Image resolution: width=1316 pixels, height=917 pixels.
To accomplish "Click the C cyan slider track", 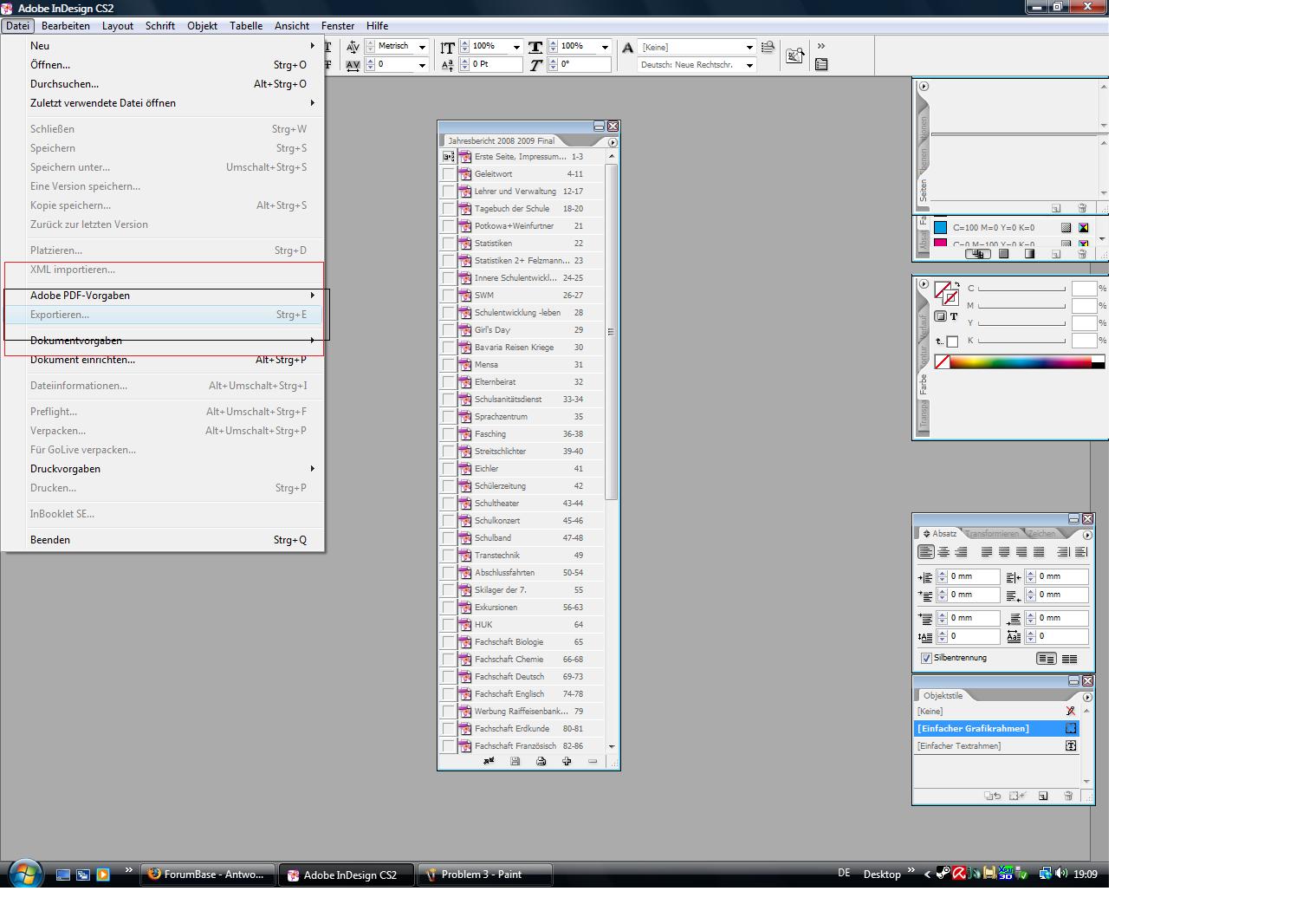I will (x=1021, y=289).
